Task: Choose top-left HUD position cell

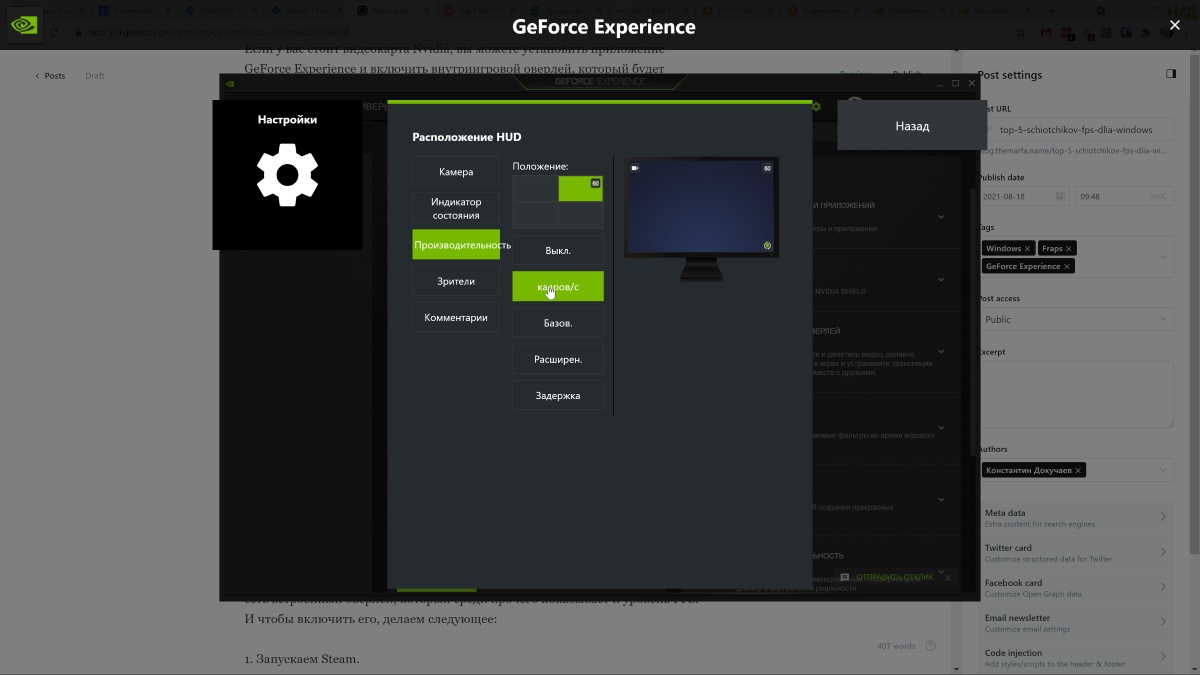Action: (535, 189)
